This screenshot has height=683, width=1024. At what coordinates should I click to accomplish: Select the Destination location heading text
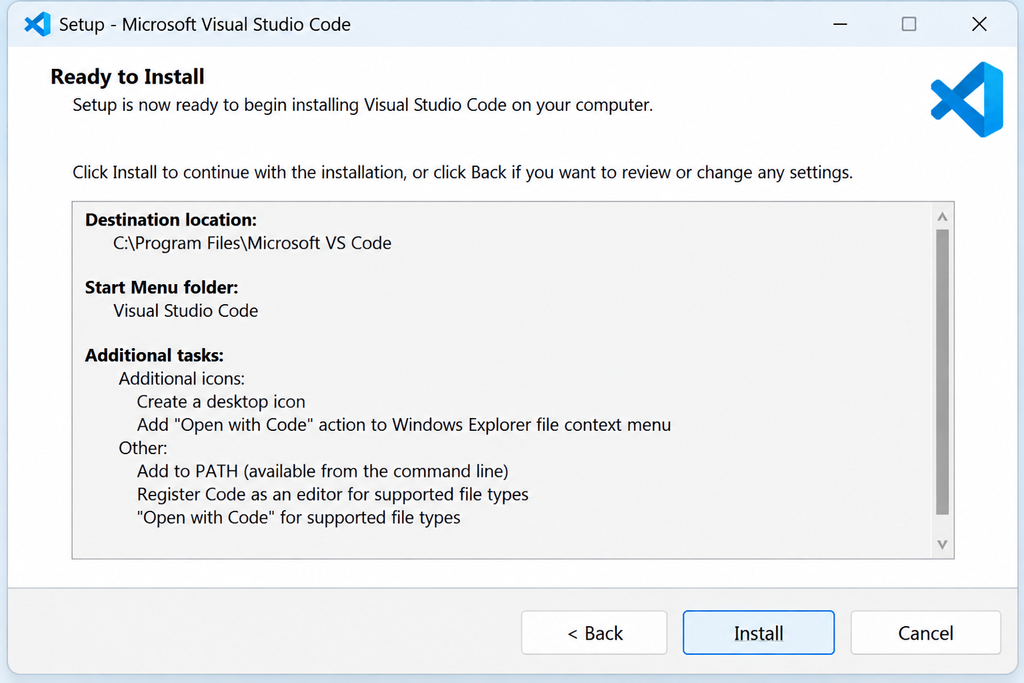point(171,220)
